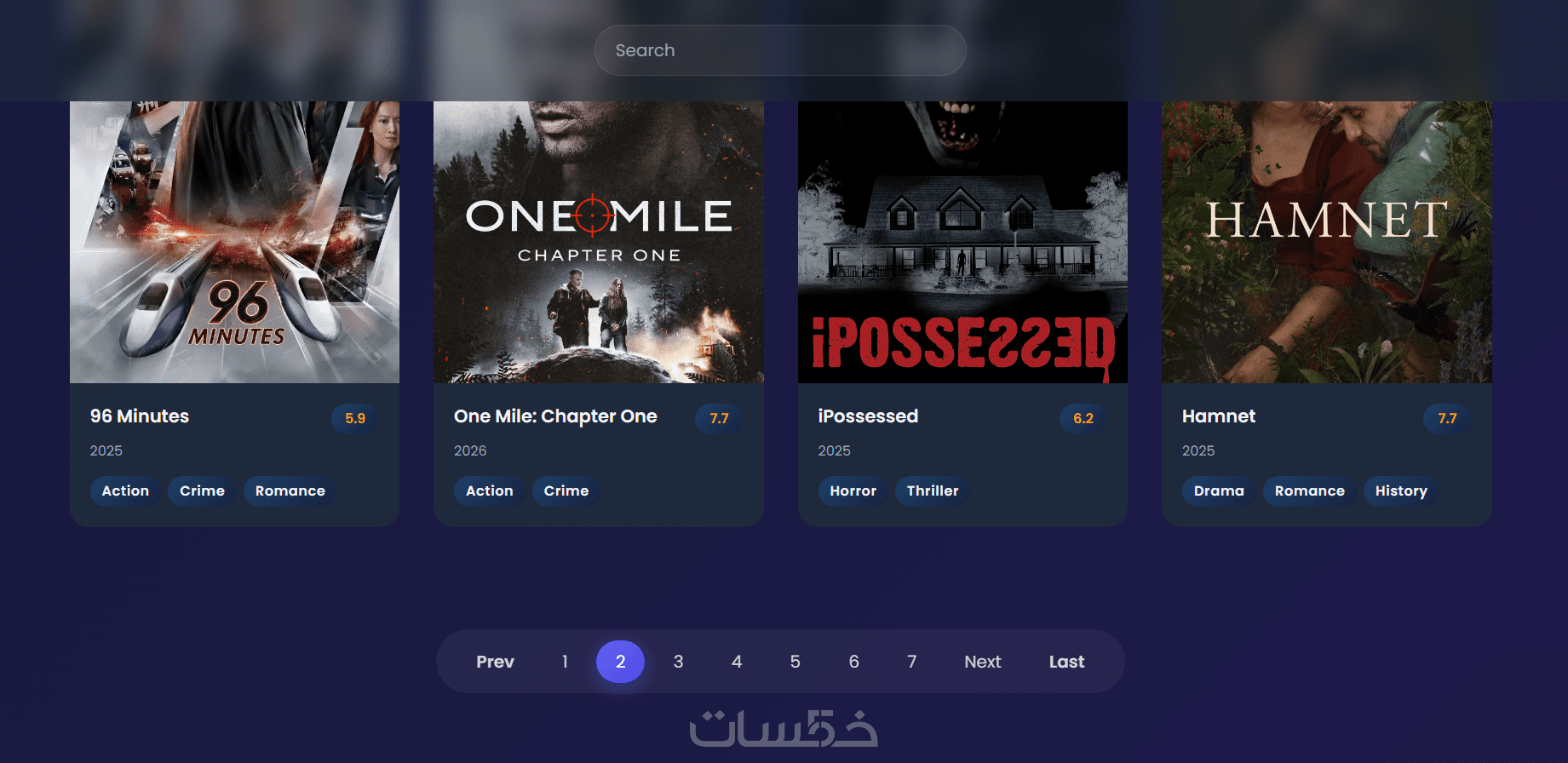This screenshot has width=1568, height=763.
Task: Go to page 1
Action: [x=565, y=662]
